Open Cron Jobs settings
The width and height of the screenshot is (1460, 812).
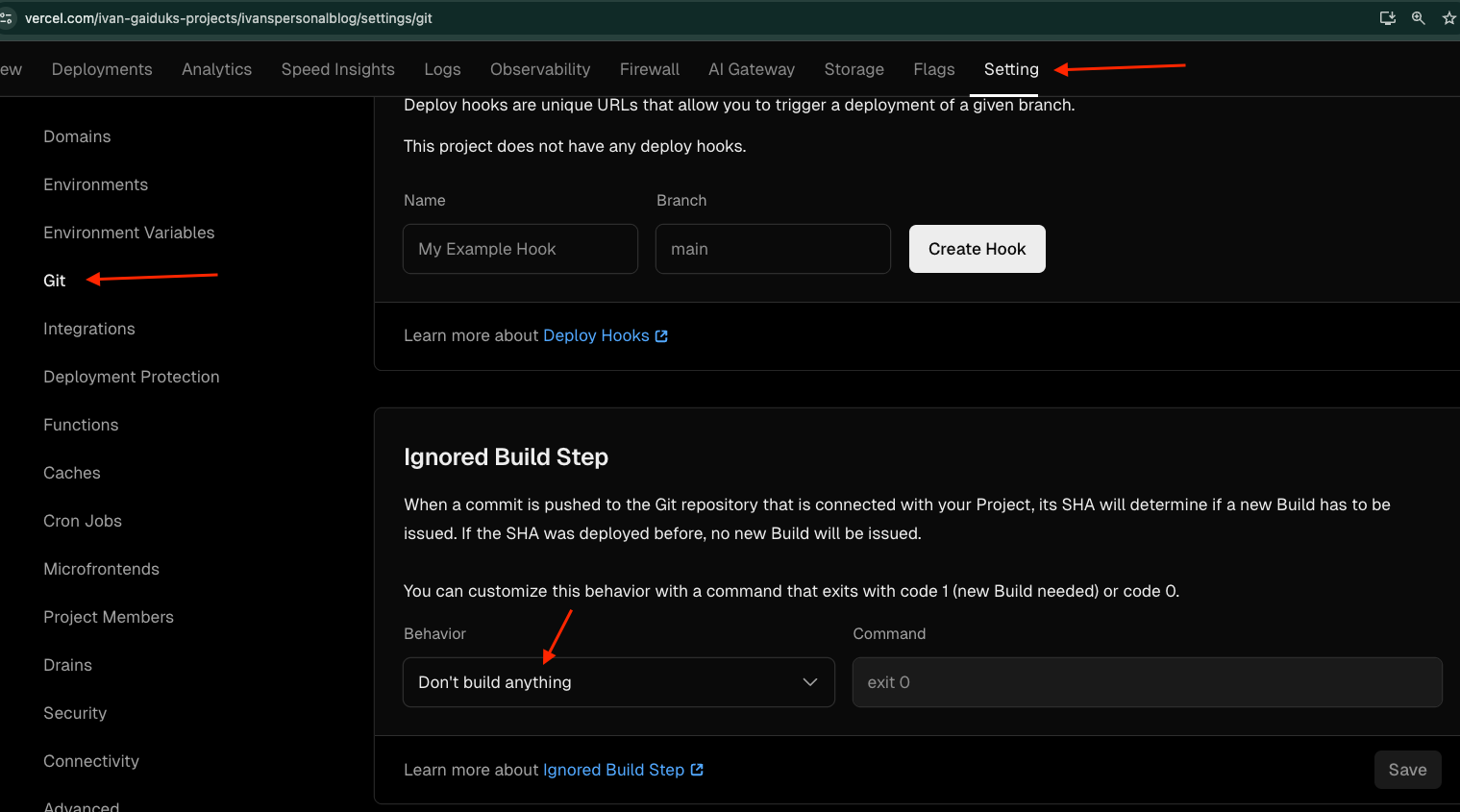click(82, 520)
